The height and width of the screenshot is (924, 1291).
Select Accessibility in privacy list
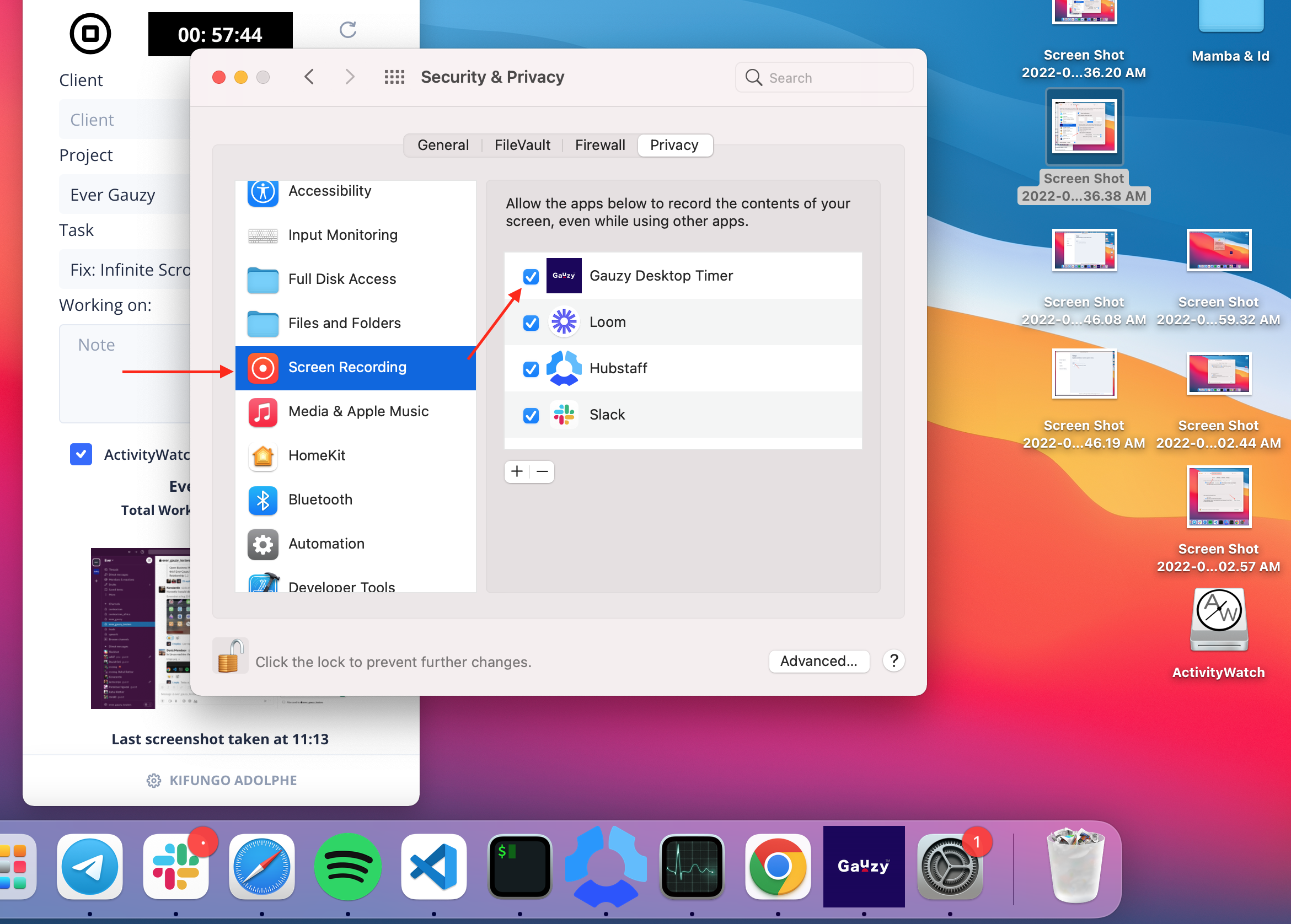[x=356, y=191]
